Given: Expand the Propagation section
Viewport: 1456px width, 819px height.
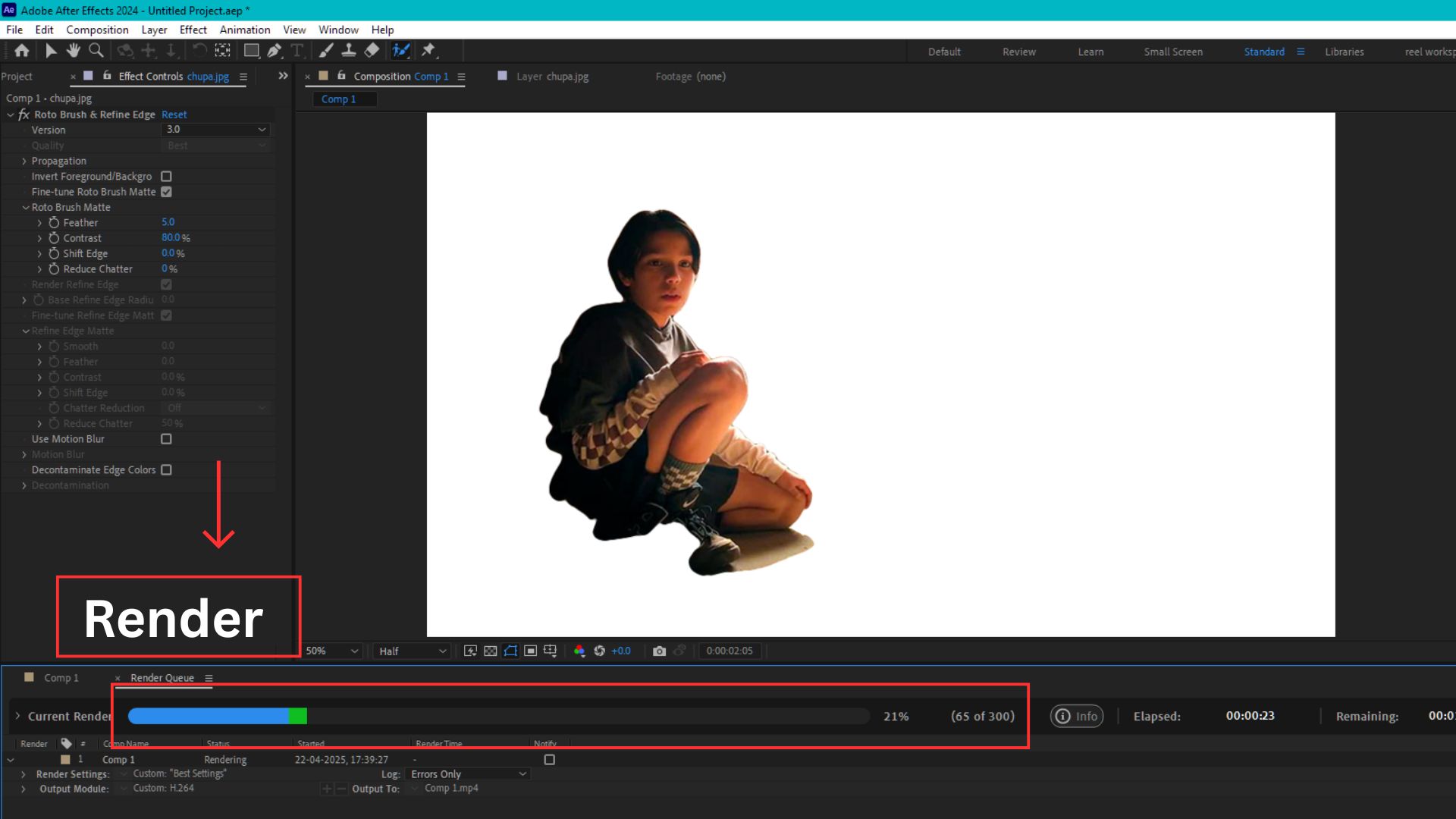Looking at the screenshot, I should tap(24, 161).
